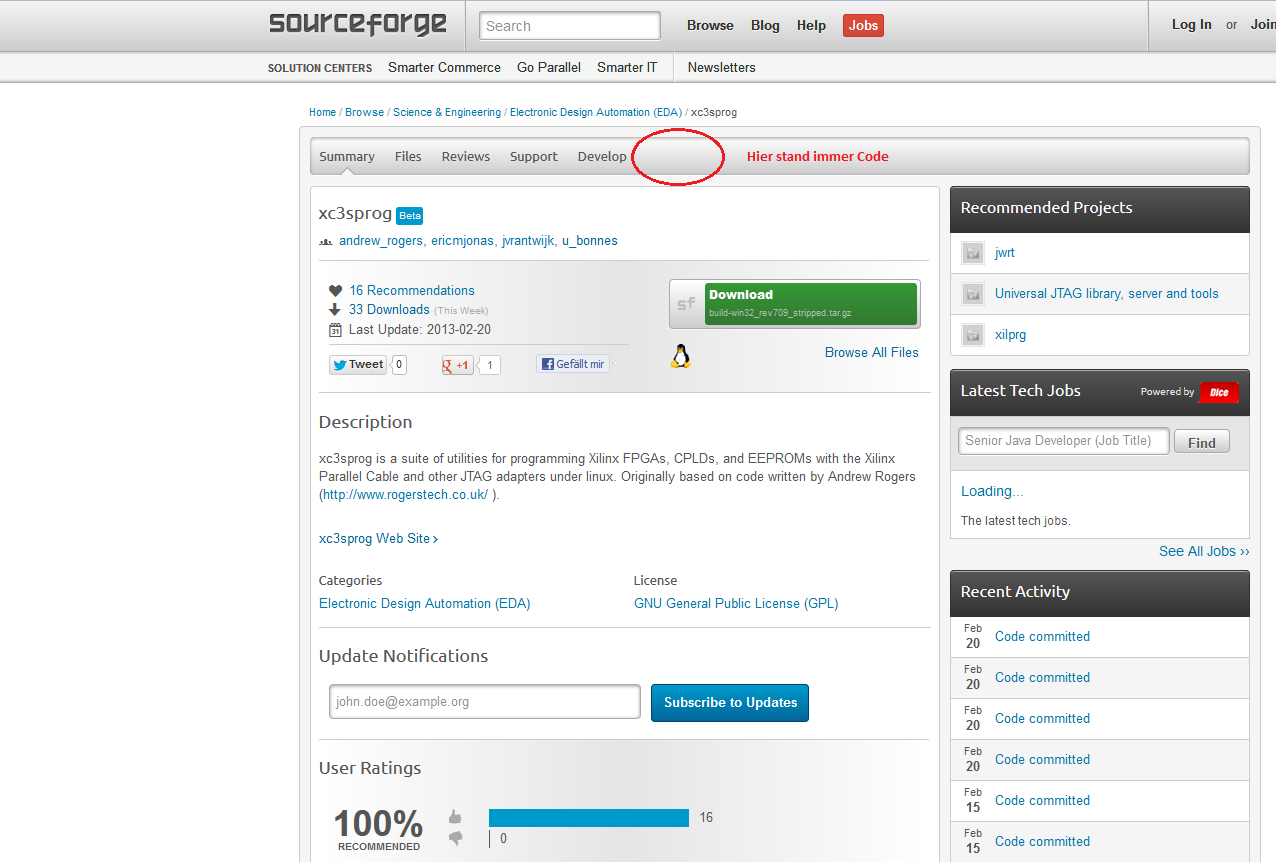Click the Log In link

click(x=1192, y=25)
